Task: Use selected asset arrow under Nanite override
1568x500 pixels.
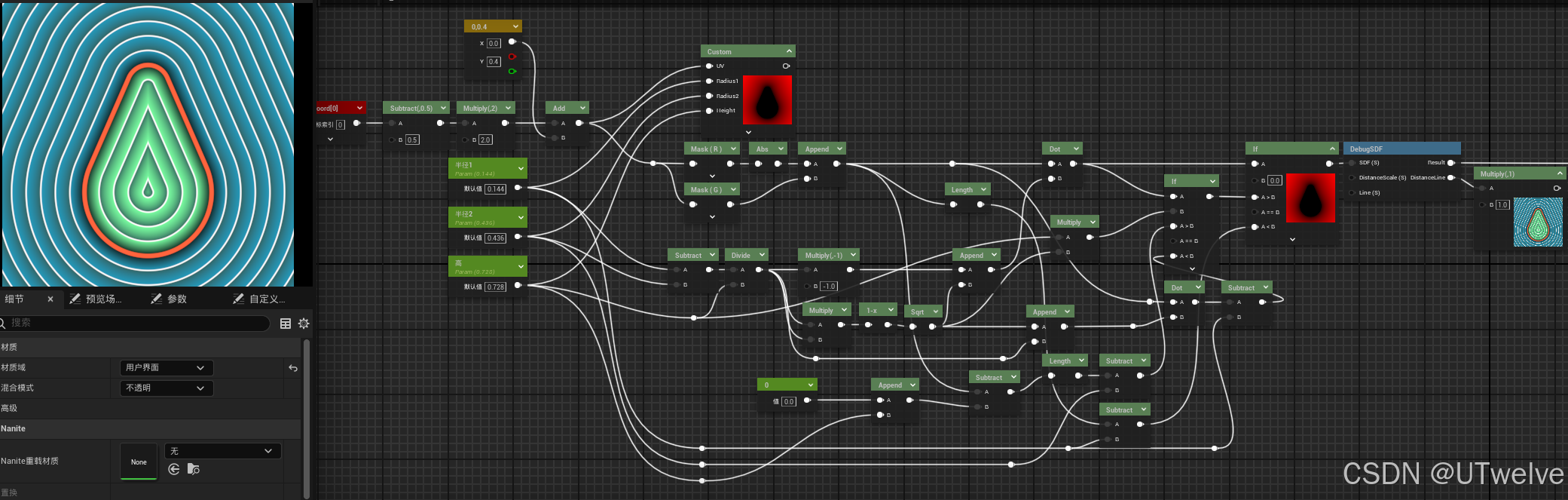Action: click(x=174, y=469)
